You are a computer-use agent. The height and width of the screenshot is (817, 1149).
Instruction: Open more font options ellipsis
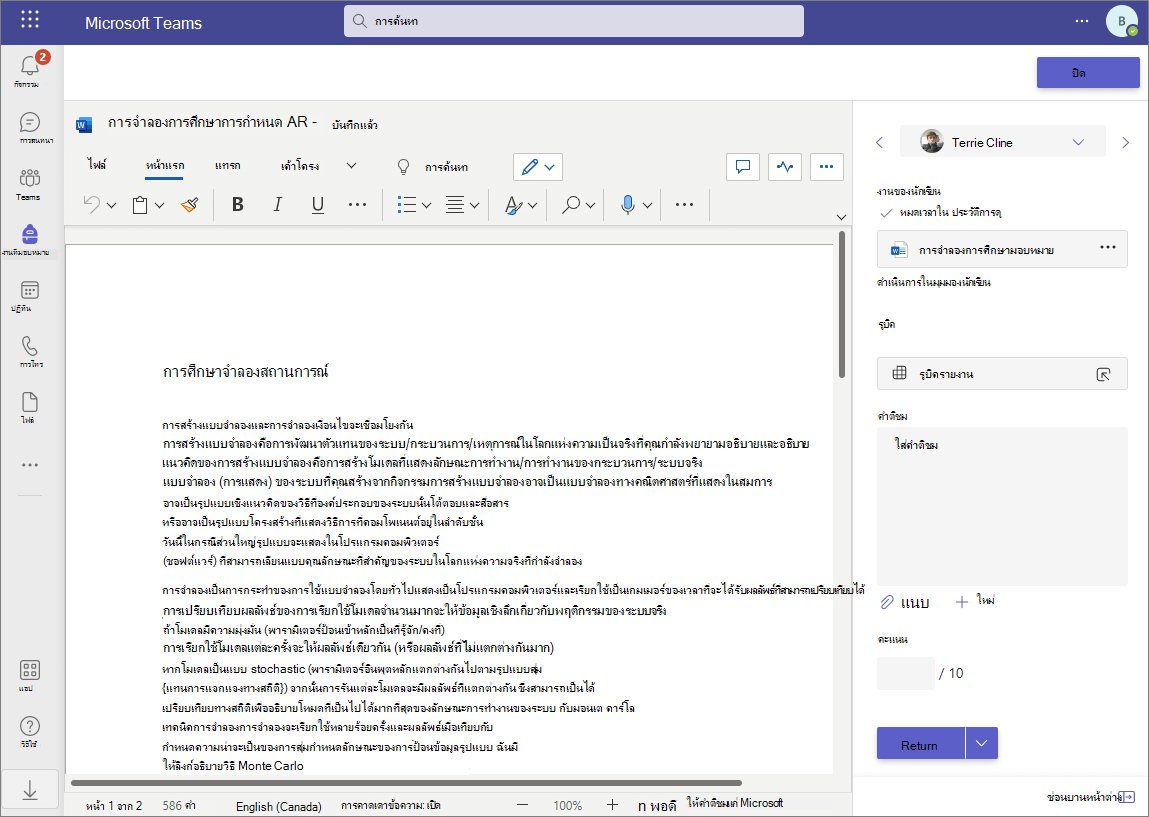click(358, 204)
